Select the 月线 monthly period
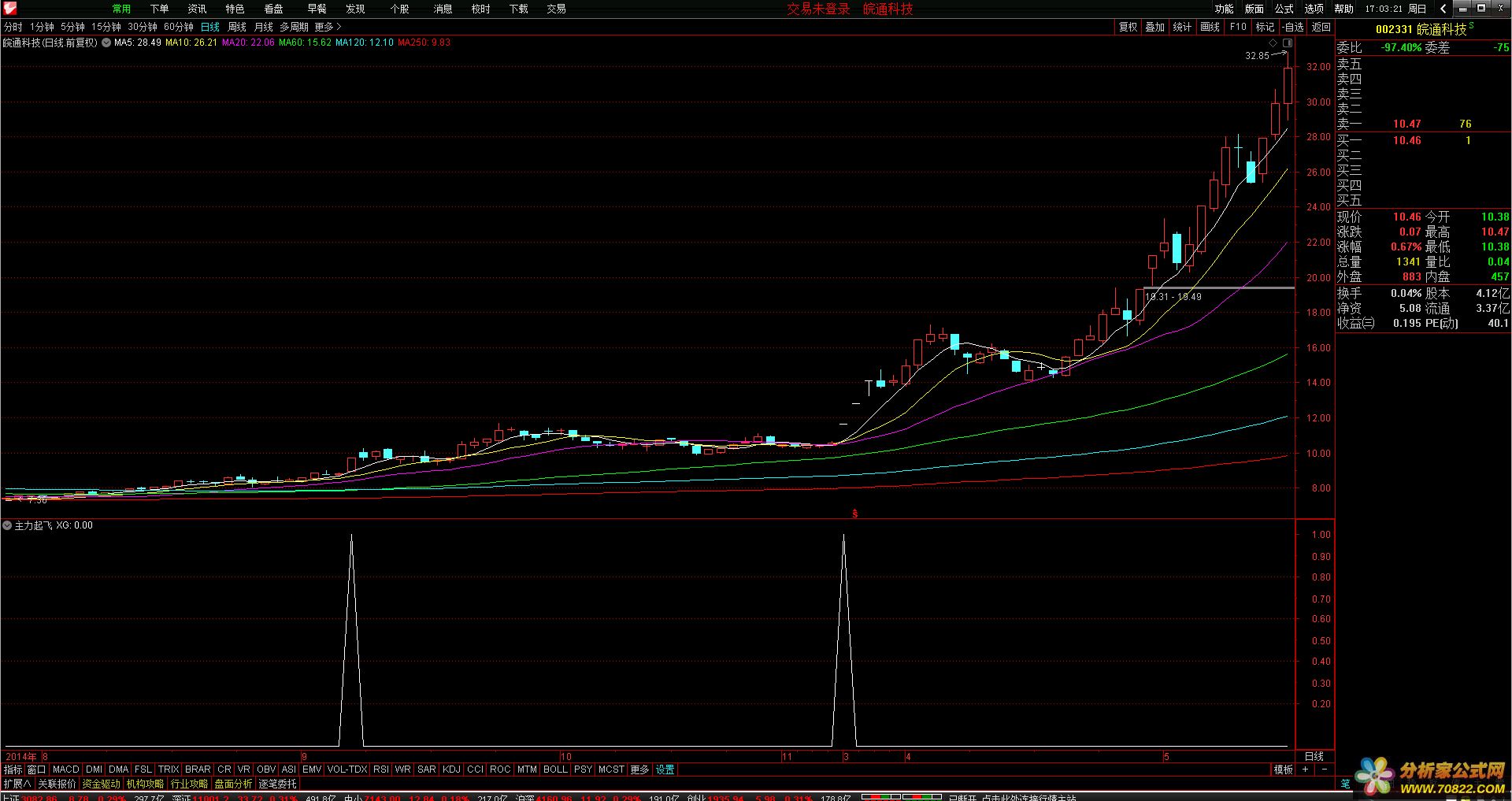 pyautogui.click(x=264, y=27)
